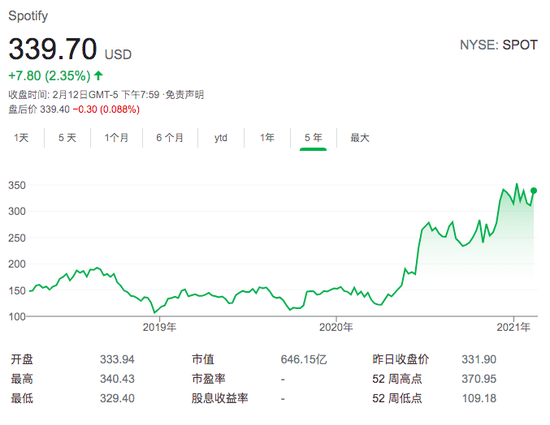Click the 300 y-axis label

click(17, 211)
